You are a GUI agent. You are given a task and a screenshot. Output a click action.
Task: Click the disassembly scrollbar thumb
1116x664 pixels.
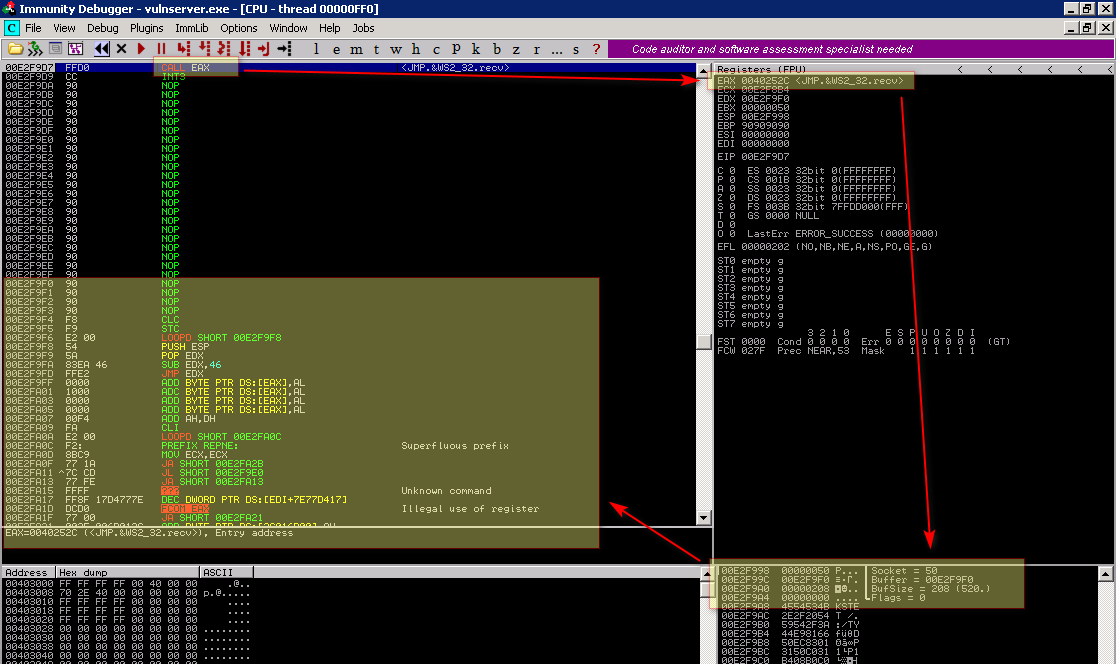pyautogui.click(x=704, y=342)
